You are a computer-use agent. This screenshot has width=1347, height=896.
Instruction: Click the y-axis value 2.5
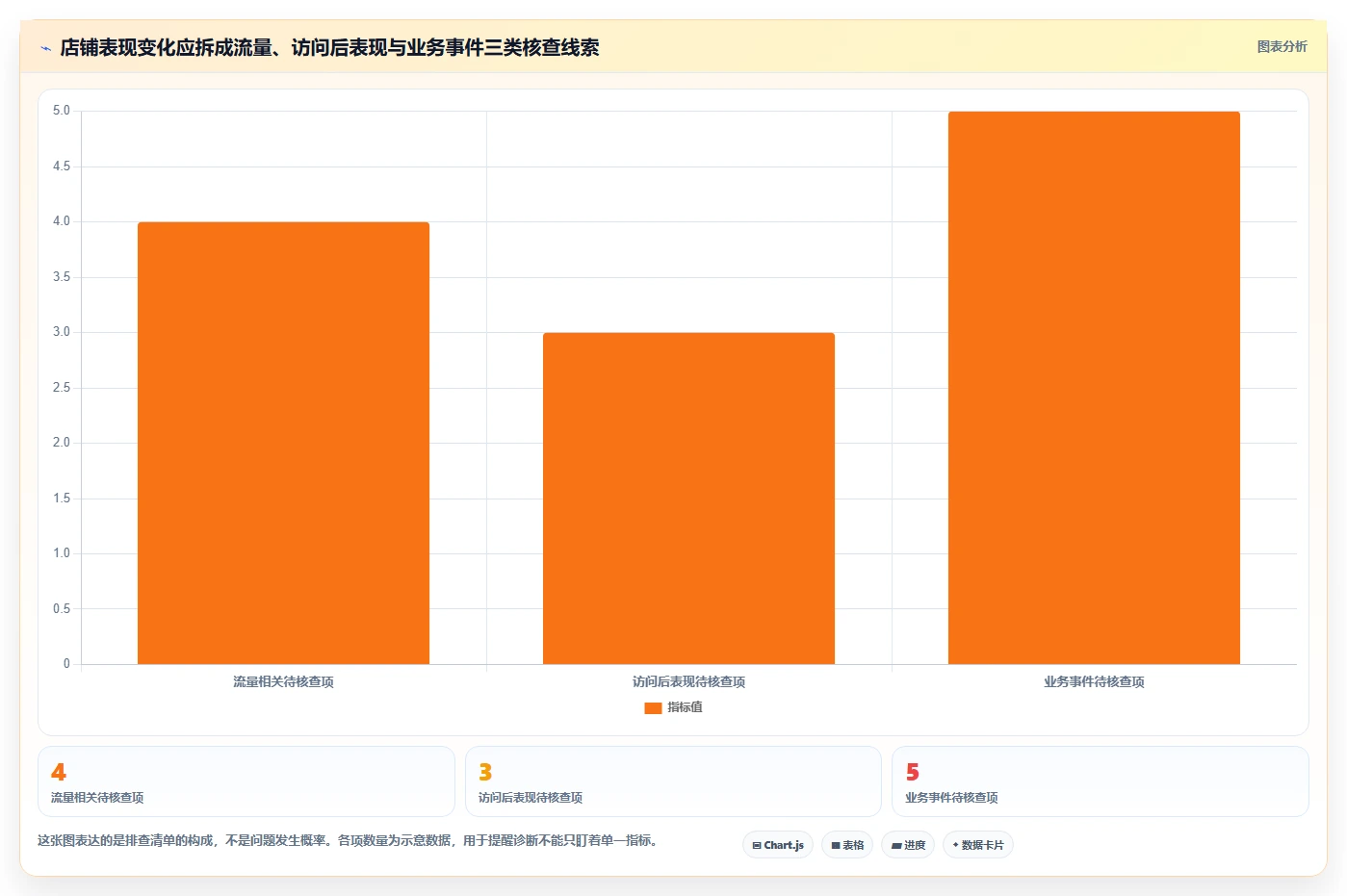click(62, 388)
